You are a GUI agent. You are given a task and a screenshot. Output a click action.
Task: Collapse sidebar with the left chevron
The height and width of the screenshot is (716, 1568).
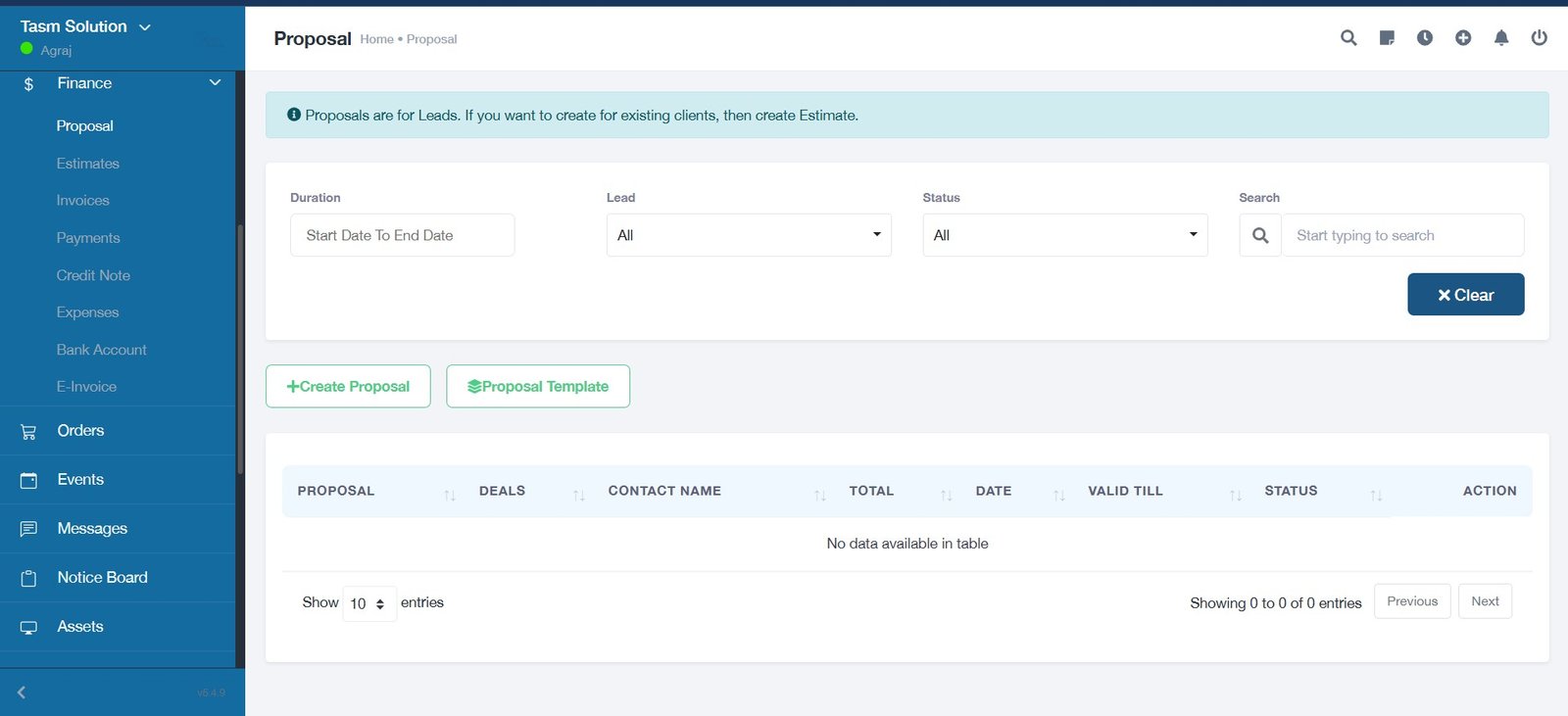pos(21,692)
